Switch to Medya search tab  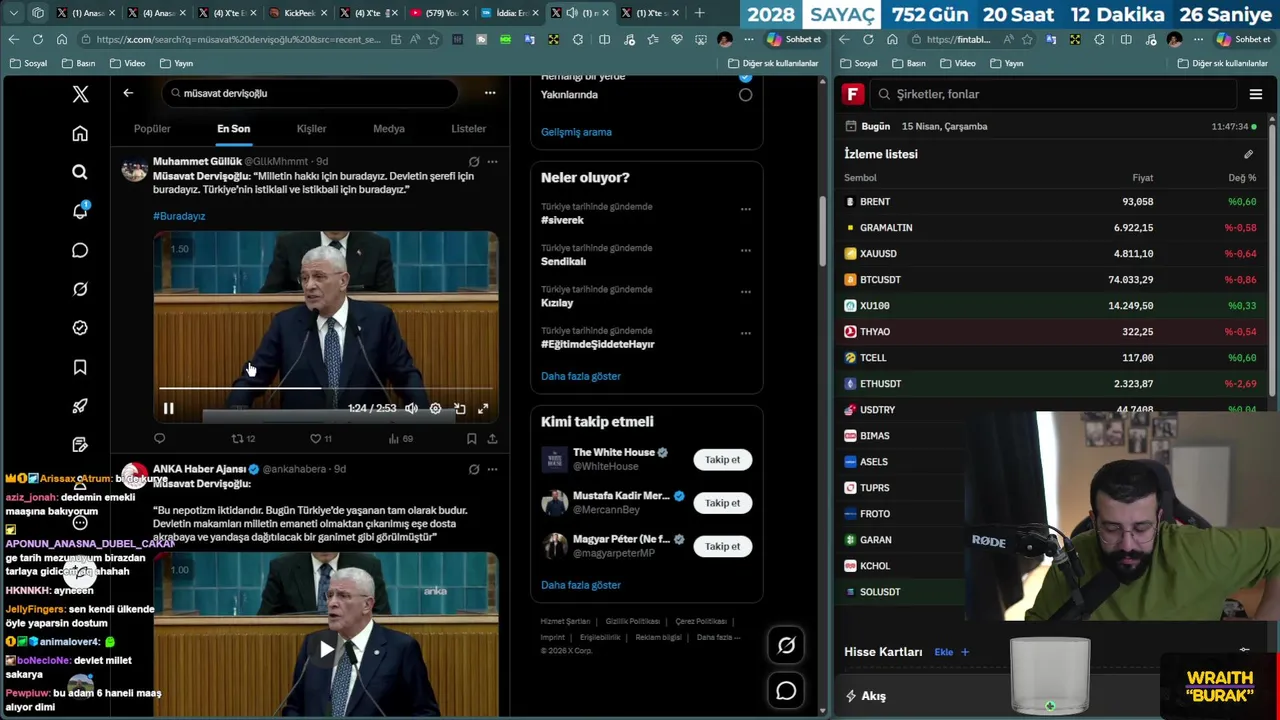coord(389,128)
